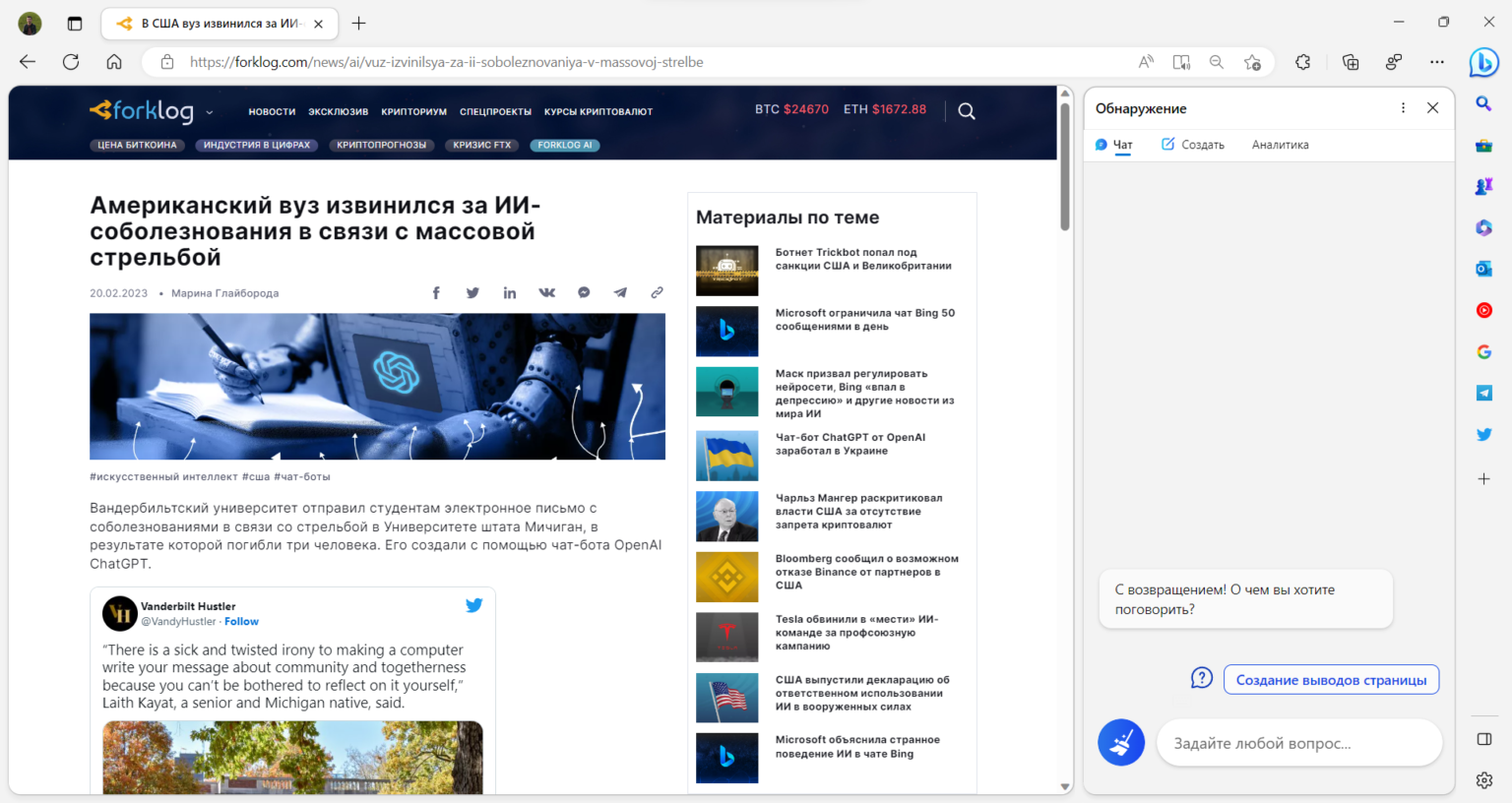Open the Discovery panel options menu

coord(1403,108)
